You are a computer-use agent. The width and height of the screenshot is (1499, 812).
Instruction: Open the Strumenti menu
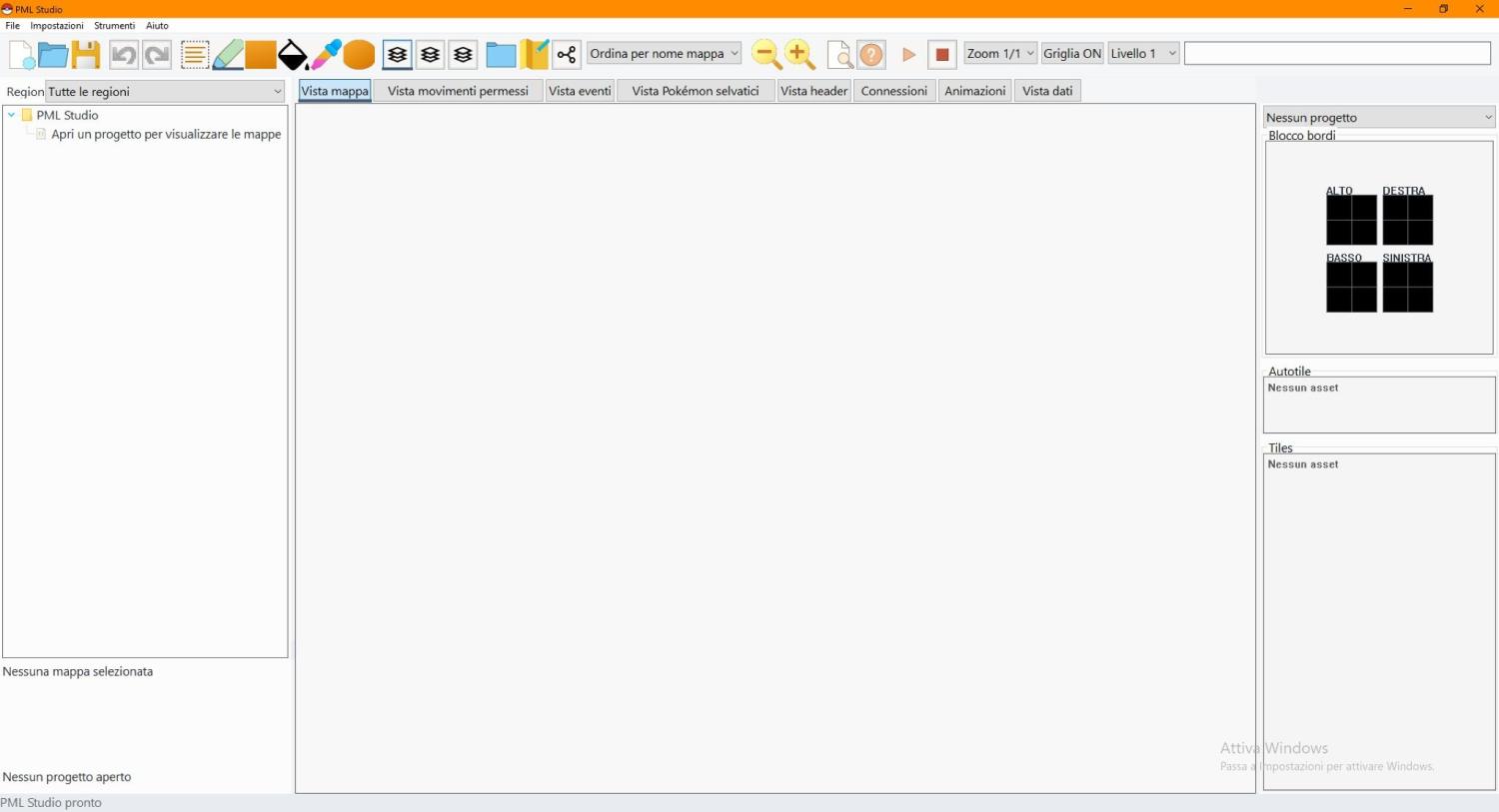point(115,26)
